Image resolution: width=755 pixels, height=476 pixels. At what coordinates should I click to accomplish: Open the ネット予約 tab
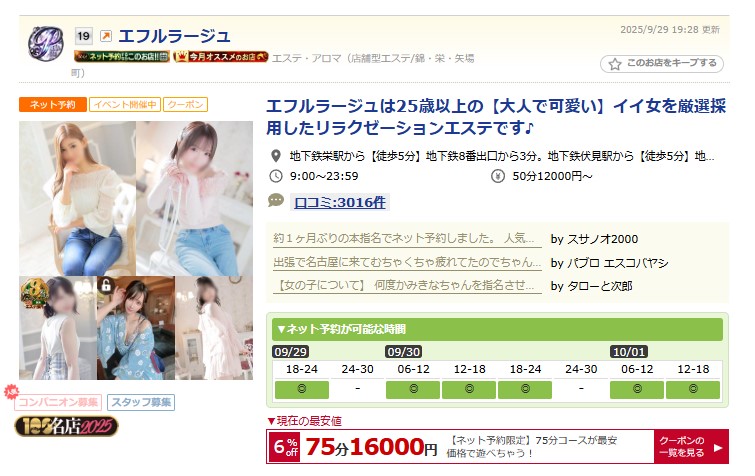(x=53, y=104)
